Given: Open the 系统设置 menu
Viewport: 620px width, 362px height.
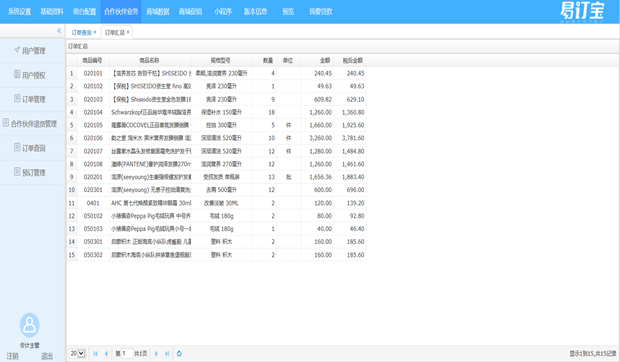Looking at the screenshot, I should tap(19, 11).
